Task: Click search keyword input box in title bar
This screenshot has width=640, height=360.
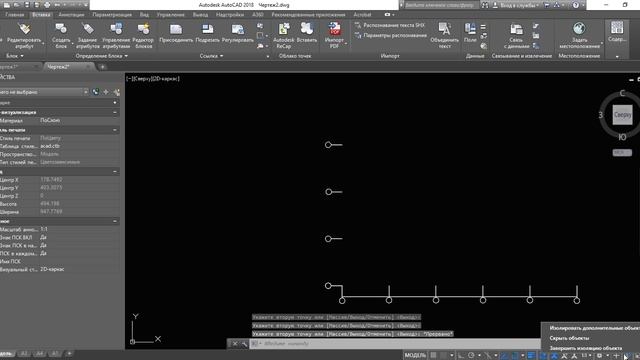Action: [440, 5]
